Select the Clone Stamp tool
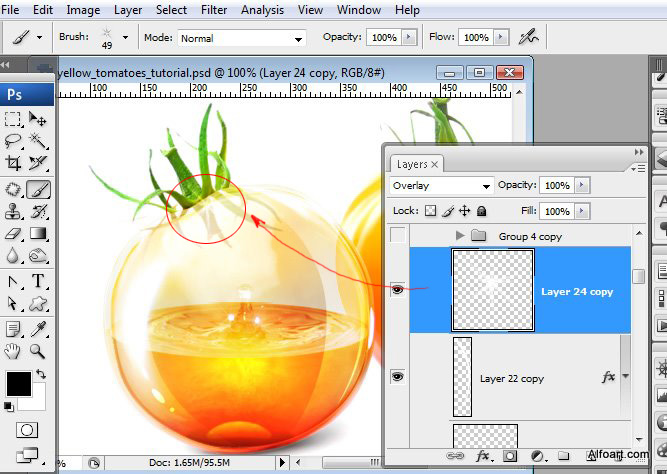 coord(13,211)
